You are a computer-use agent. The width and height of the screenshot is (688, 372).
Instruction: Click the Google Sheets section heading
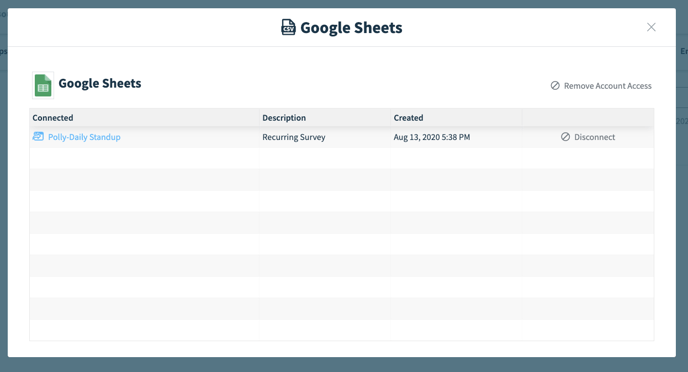(100, 83)
